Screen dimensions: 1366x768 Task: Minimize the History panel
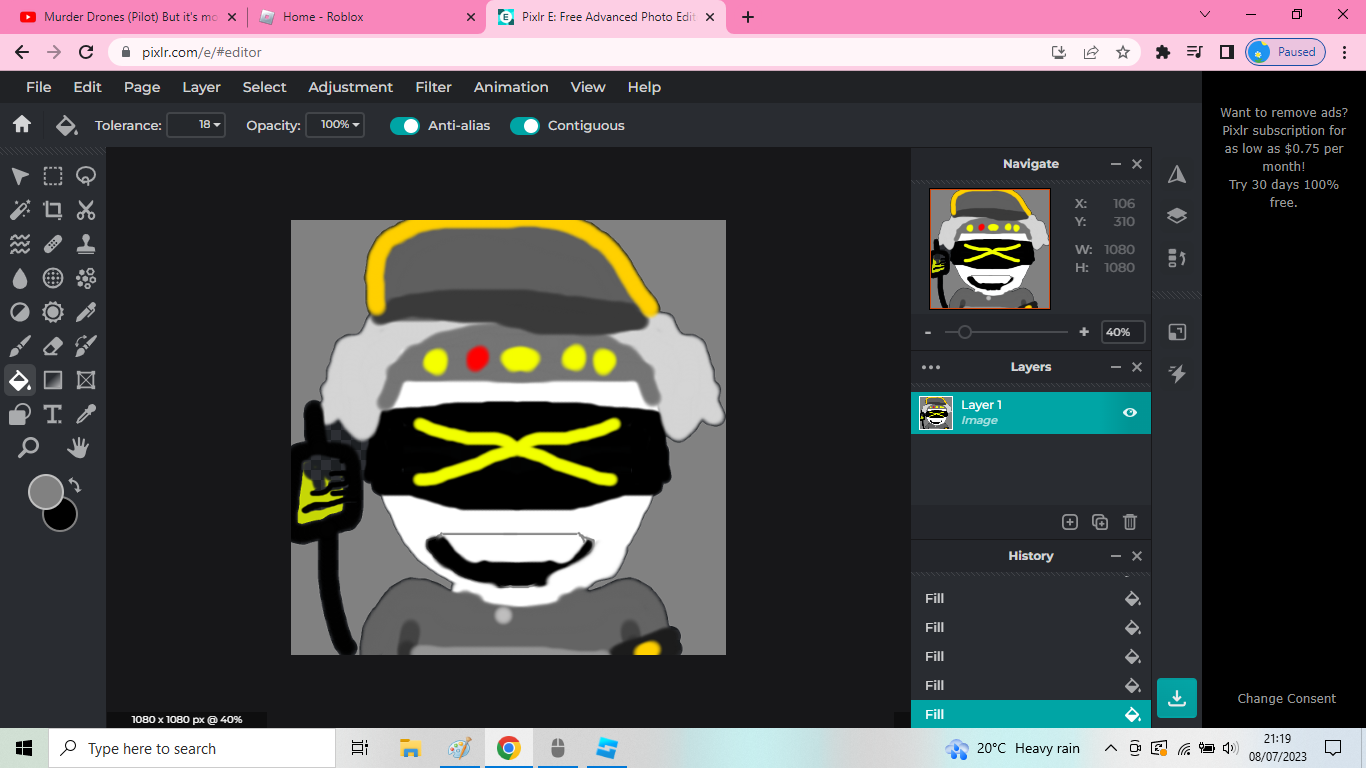tap(1116, 556)
